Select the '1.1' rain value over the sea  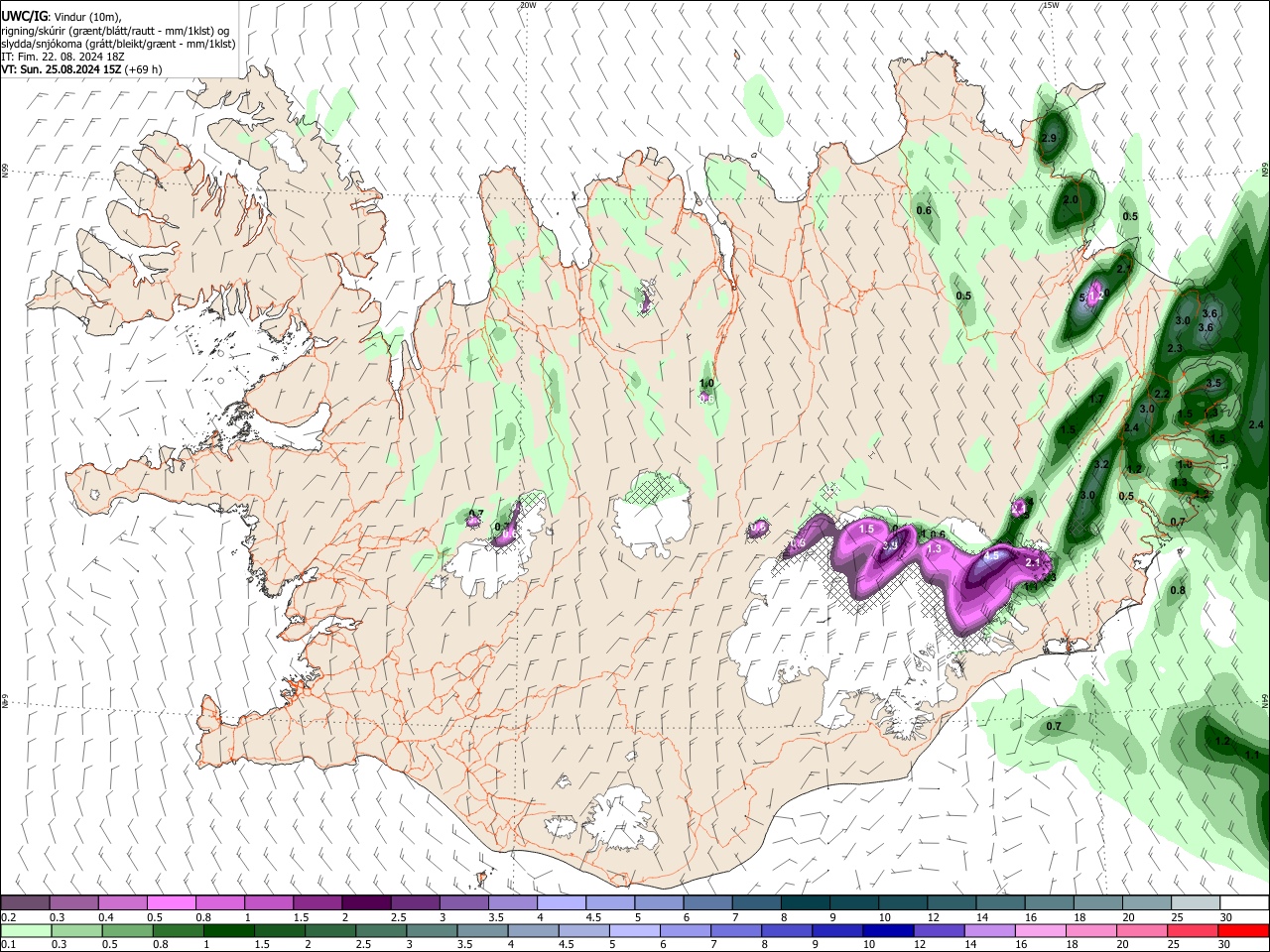[1252, 756]
